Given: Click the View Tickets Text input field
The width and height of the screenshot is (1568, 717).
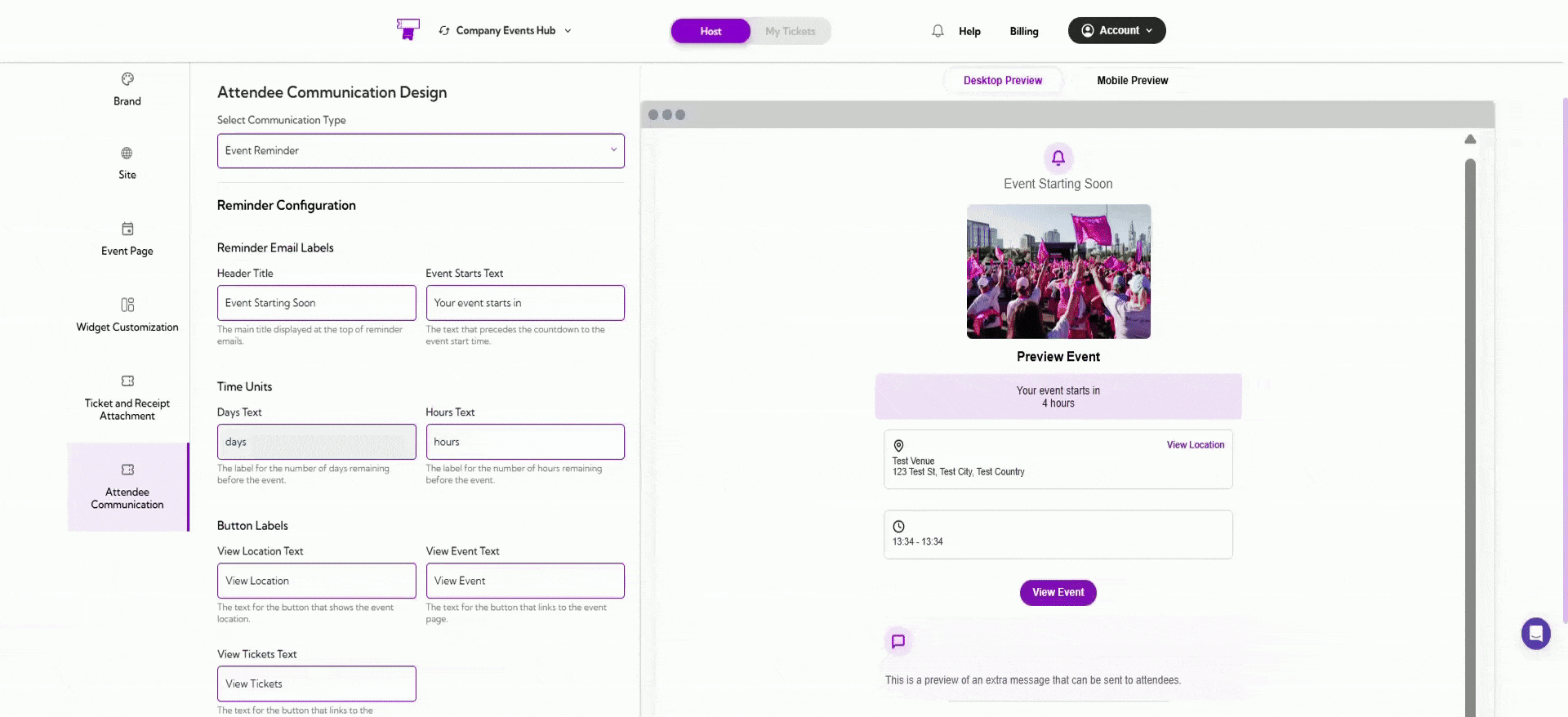Looking at the screenshot, I should [x=317, y=684].
